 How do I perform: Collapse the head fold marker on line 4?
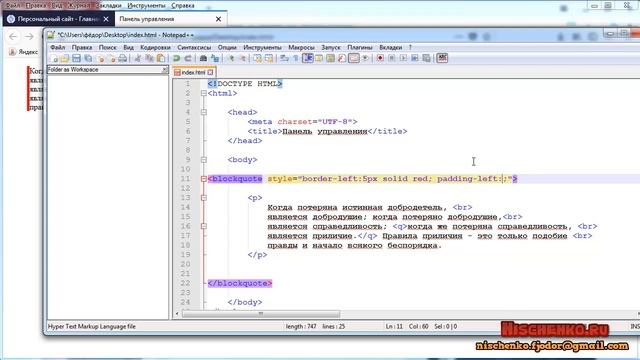click(204, 112)
